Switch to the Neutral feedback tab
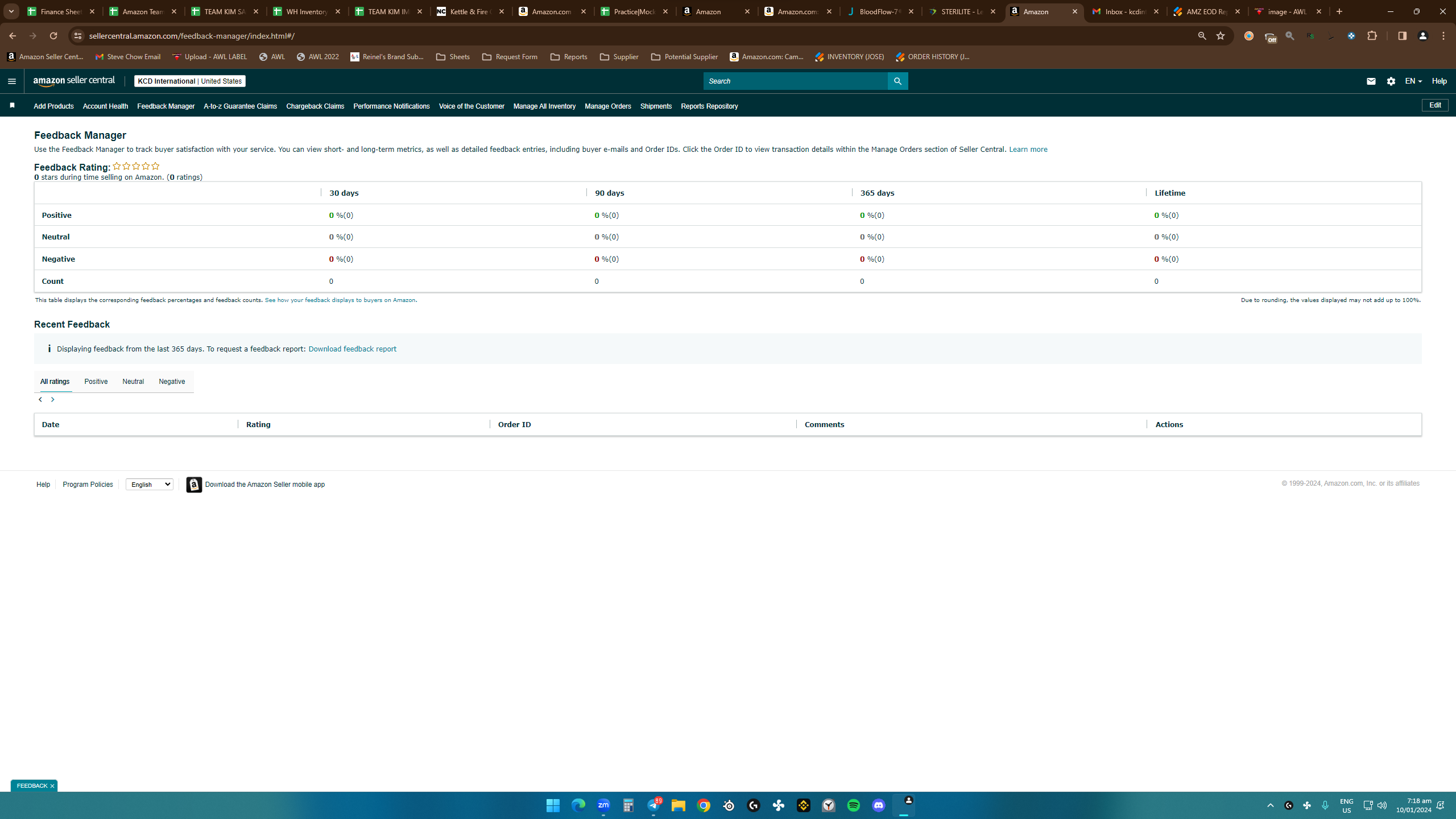1456x819 pixels. coord(133,382)
